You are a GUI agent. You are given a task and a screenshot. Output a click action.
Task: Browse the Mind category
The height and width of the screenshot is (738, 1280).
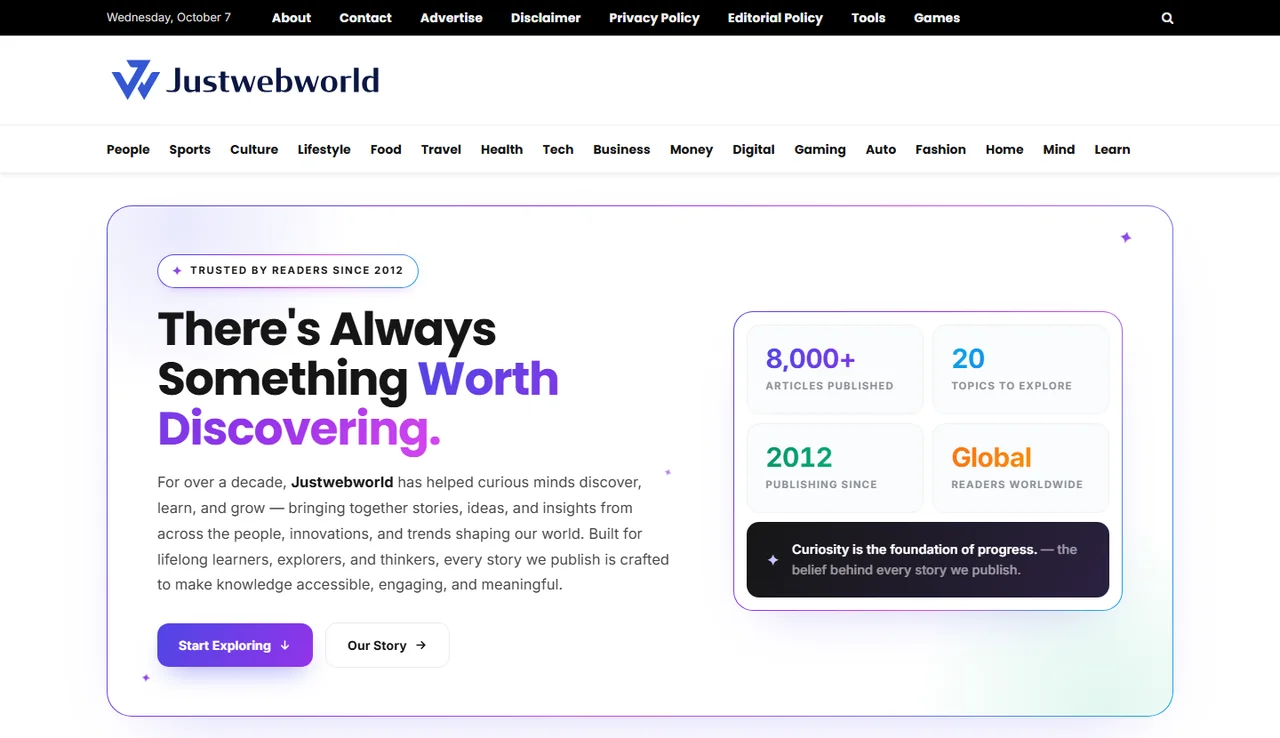coord(1058,150)
